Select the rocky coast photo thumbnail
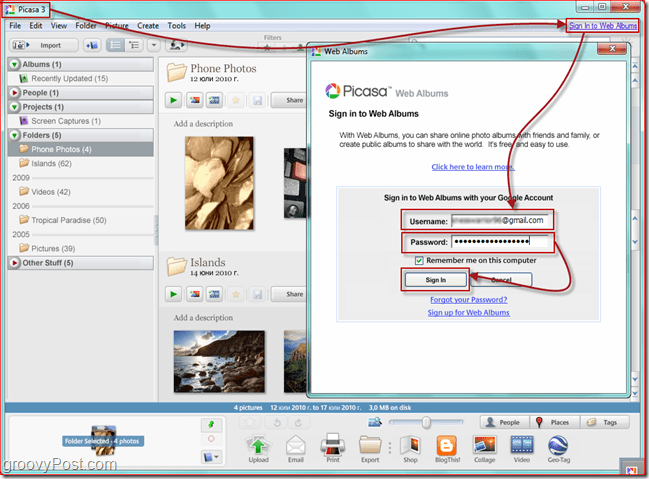This screenshot has height=479, width=649. click(219, 361)
